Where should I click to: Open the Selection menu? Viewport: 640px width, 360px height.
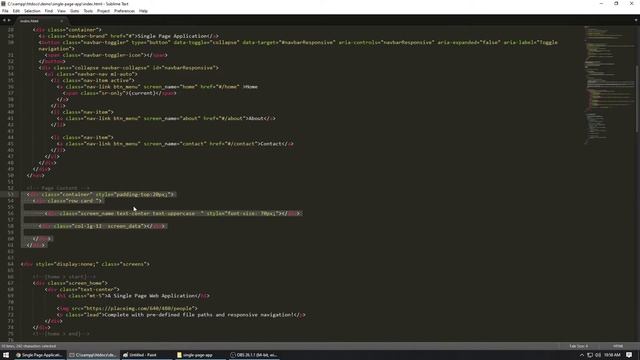coord(32,11)
